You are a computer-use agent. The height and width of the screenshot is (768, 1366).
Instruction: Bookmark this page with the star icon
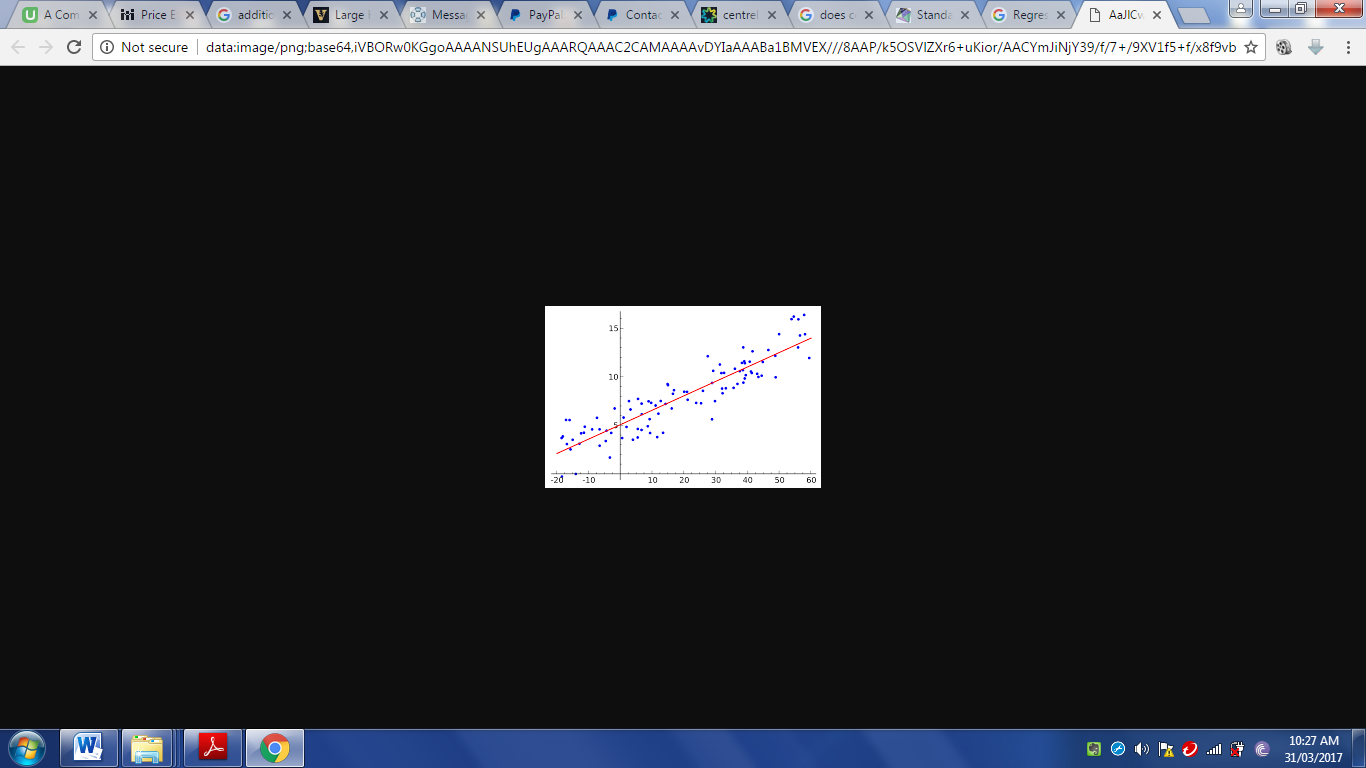point(1250,47)
